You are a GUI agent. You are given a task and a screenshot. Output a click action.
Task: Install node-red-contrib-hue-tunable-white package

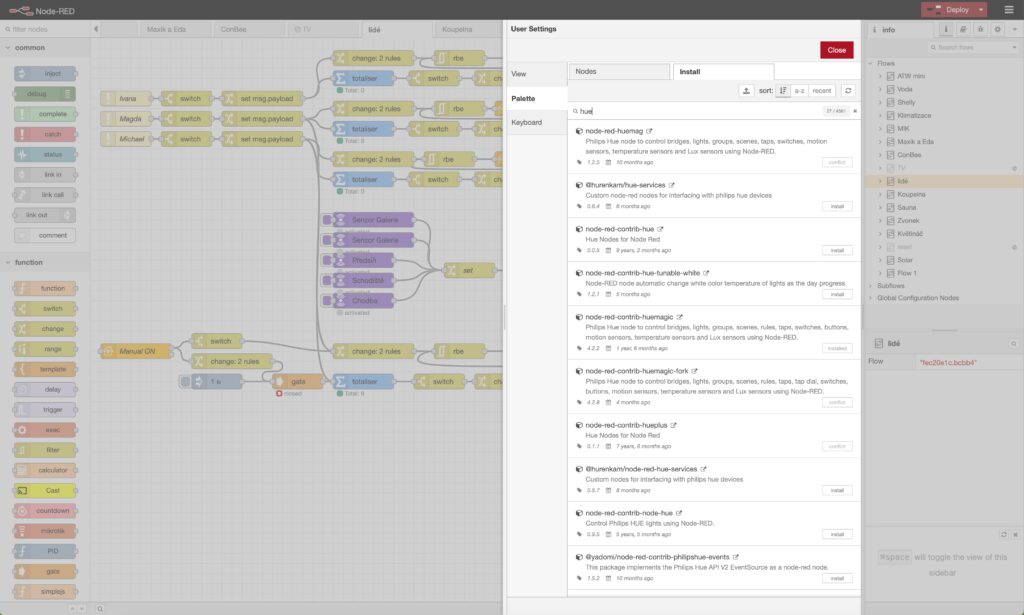[x=837, y=294]
